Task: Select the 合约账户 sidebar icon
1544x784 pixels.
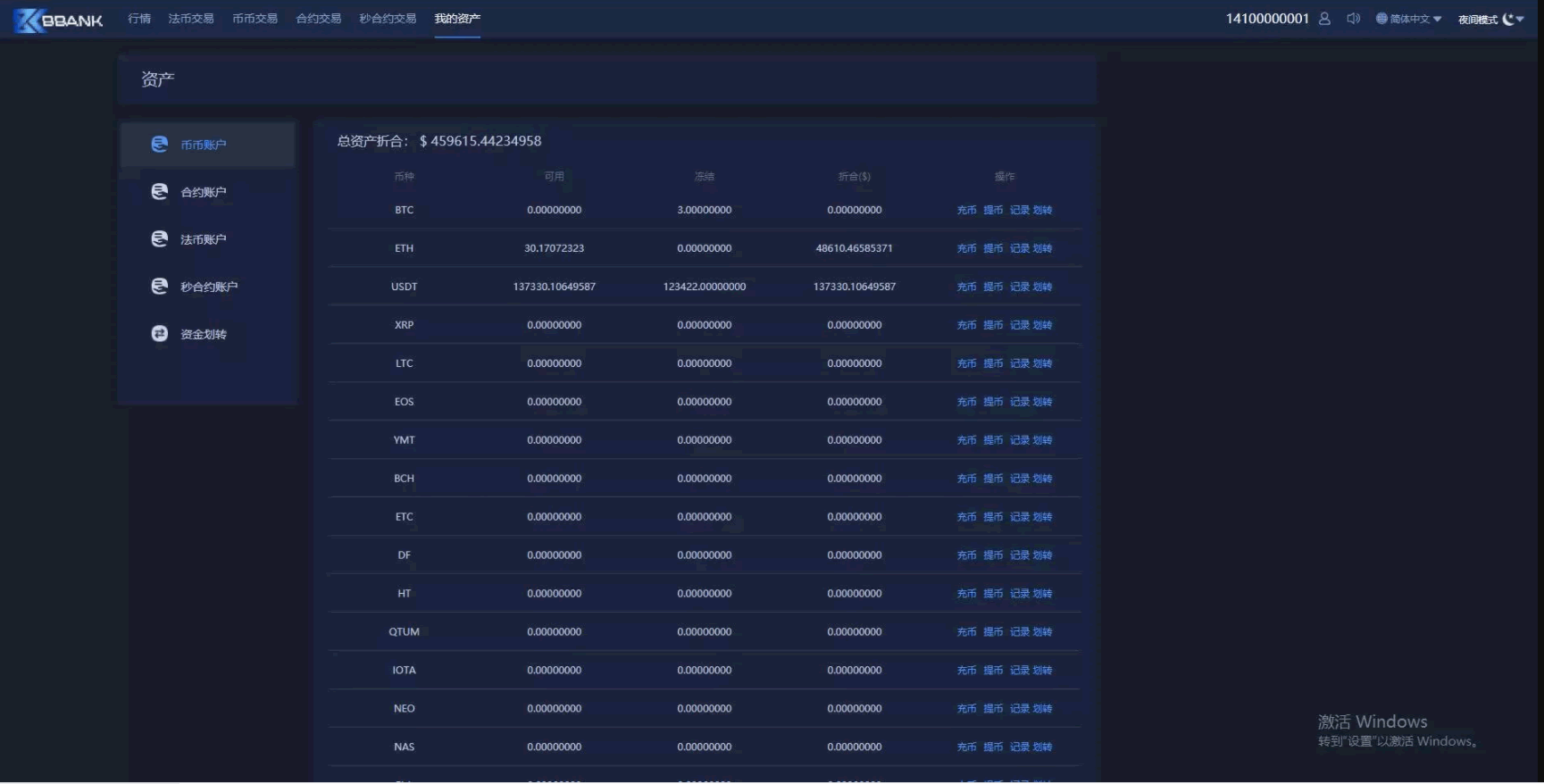Action: 160,191
